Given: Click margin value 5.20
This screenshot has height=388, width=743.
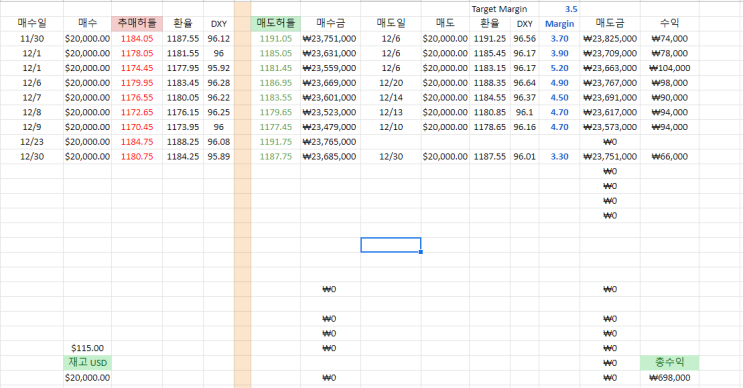Looking at the screenshot, I should (559, 68).
